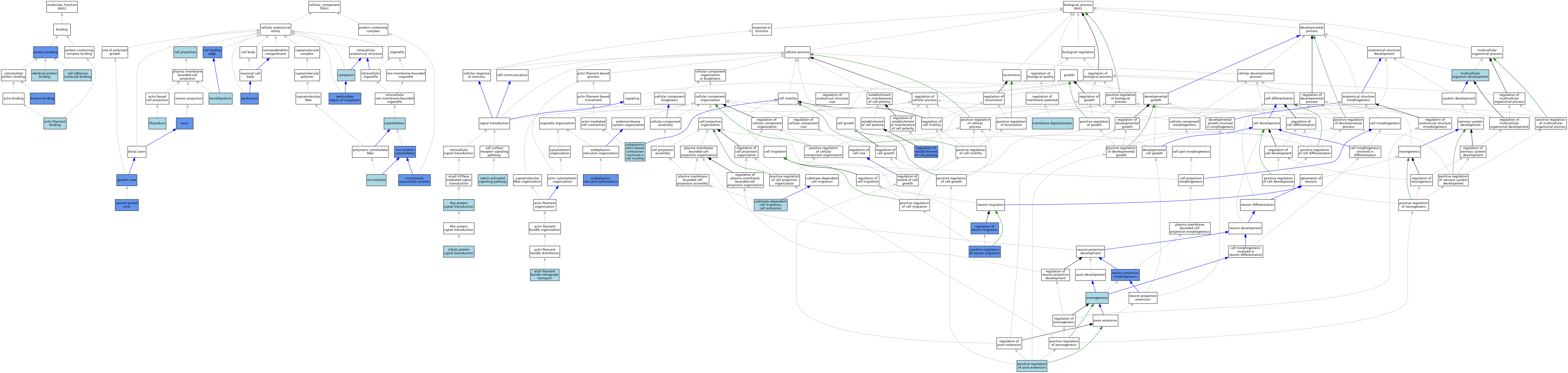The height and width of the screenshot is (373, 1568).
Task: Click the cell leading edge node
Action: click(212, 52)
